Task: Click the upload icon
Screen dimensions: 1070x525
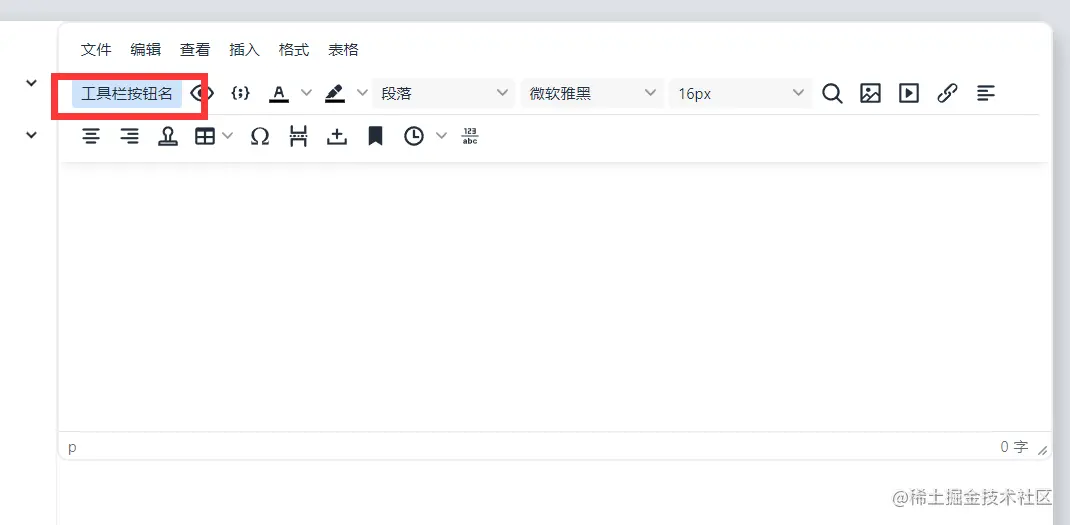Action: (x=336, y=137)
